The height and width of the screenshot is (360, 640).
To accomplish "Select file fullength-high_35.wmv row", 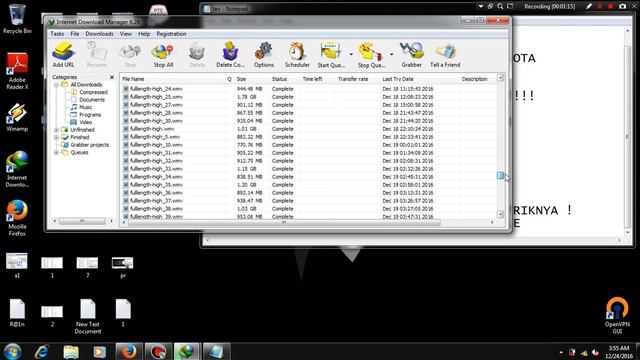I will pyautogui.click(x=309, y=184).
